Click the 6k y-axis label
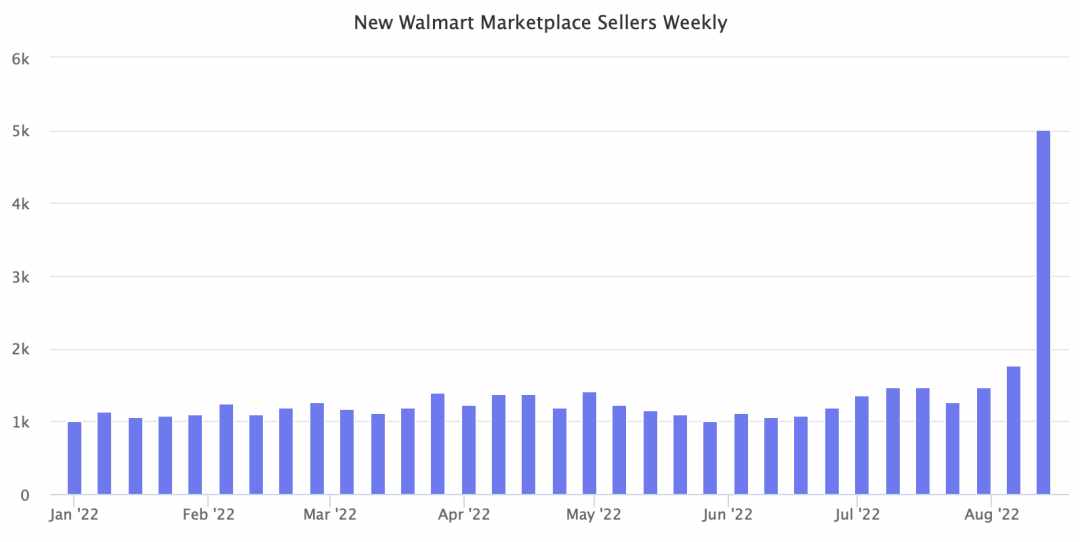Image resolution: width=1080 pixels, height=542 pixels. click(21, 59)
